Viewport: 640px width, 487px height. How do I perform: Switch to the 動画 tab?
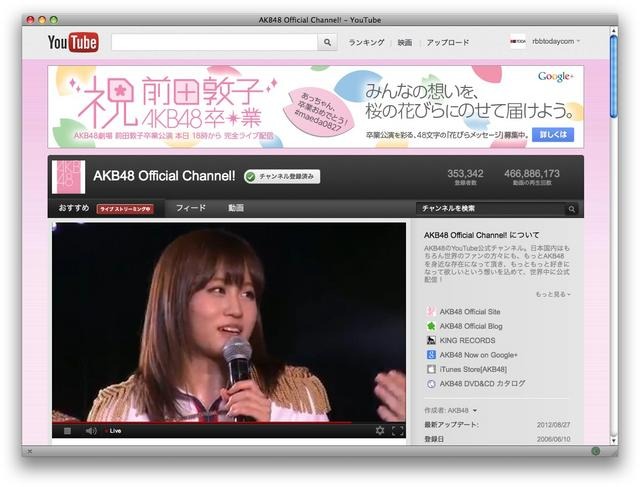click(x=236, y=208)
